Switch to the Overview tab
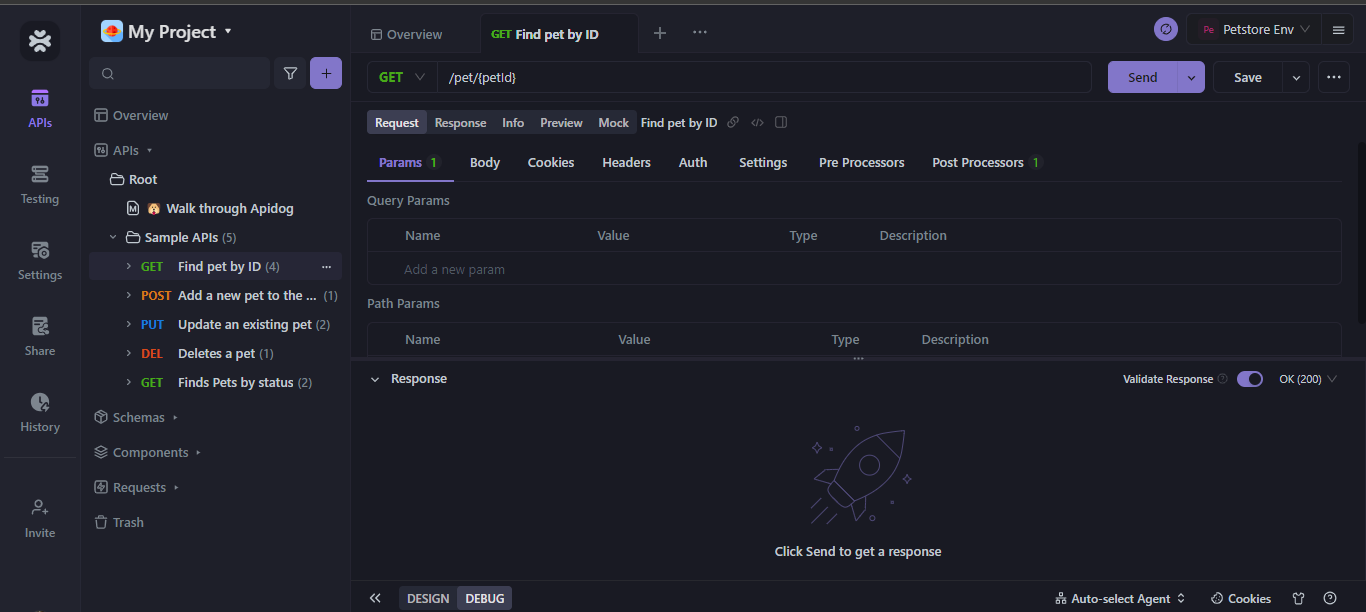 click(x=406, y=34)
